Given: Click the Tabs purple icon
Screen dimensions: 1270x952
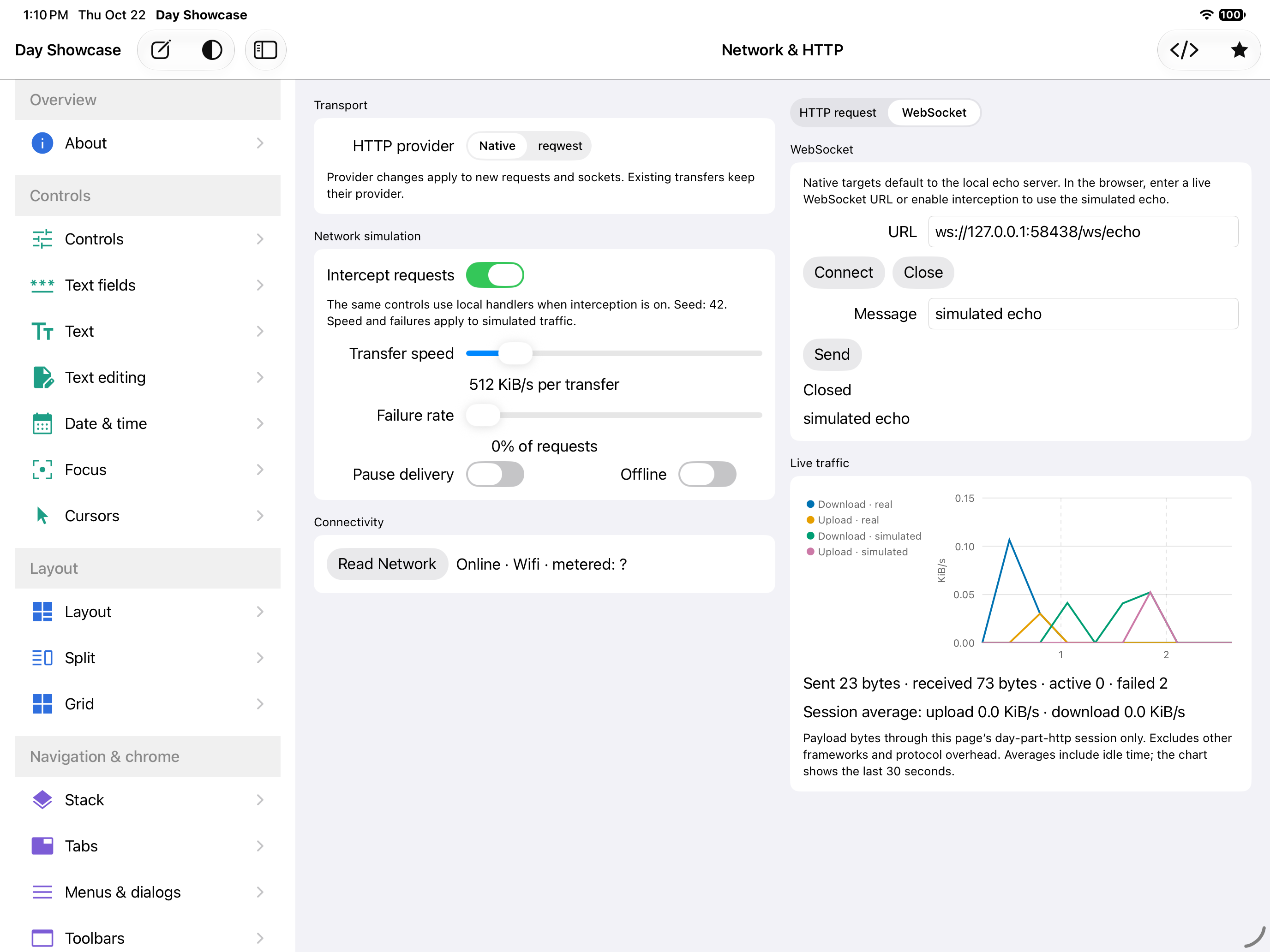Looking at the screenshot, I should 42,846.
